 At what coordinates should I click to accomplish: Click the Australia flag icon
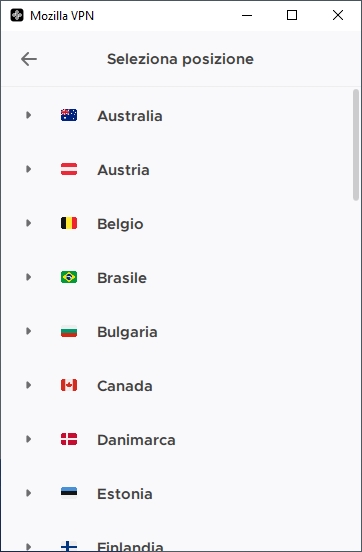(x=69, y=115)
